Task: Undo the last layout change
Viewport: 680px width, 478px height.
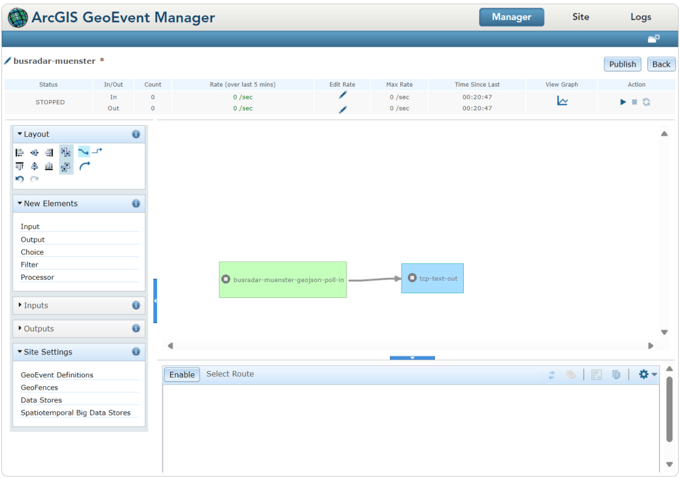Action: (x=20, y=179)
